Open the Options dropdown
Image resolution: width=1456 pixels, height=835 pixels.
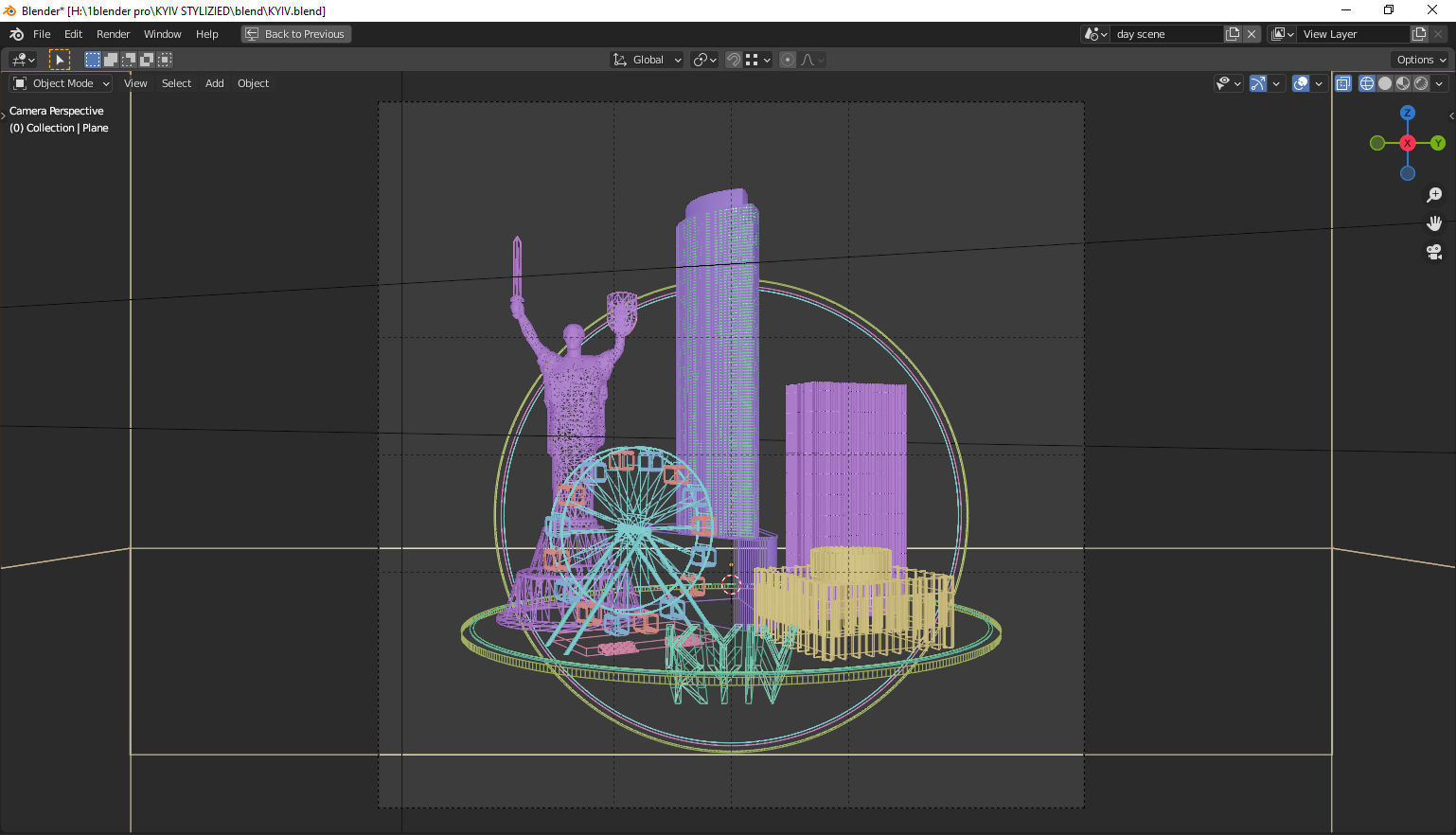pos(1421,60)
